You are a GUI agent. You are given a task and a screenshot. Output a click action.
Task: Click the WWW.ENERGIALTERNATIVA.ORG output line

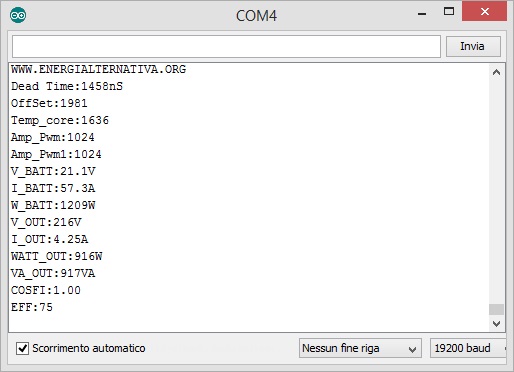point(99,69)
